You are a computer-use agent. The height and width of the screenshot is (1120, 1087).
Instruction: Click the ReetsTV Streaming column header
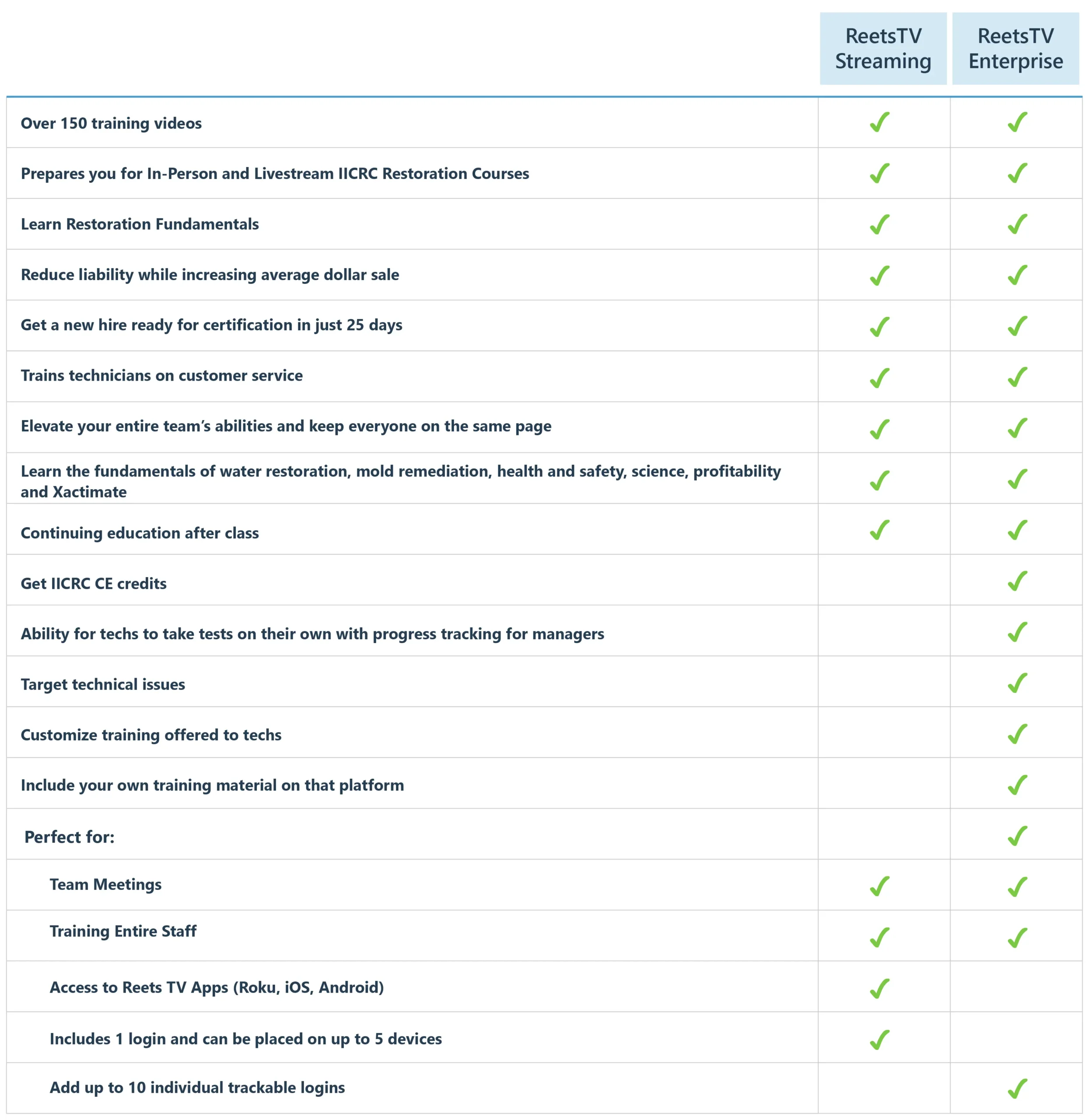click(x=883, y=49)
